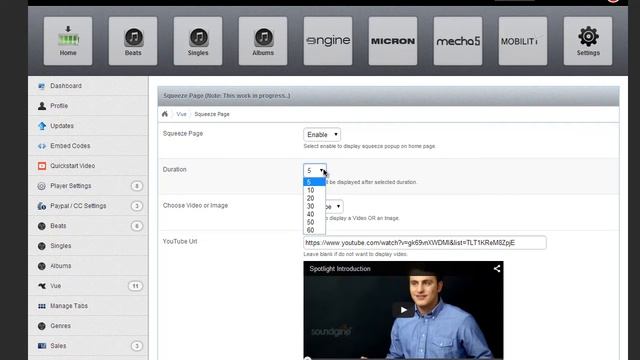Open Sales in sidebar
This screenshot has width=640, height=360.
[88, 346]
